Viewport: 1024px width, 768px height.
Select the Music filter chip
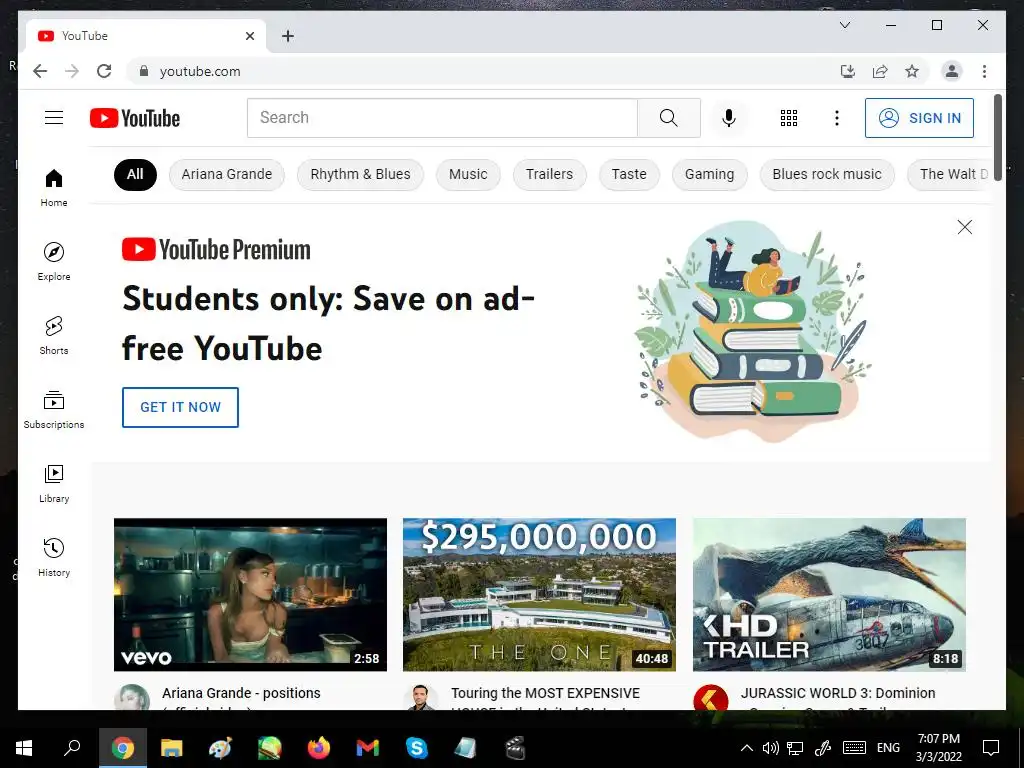click(468, 174)
